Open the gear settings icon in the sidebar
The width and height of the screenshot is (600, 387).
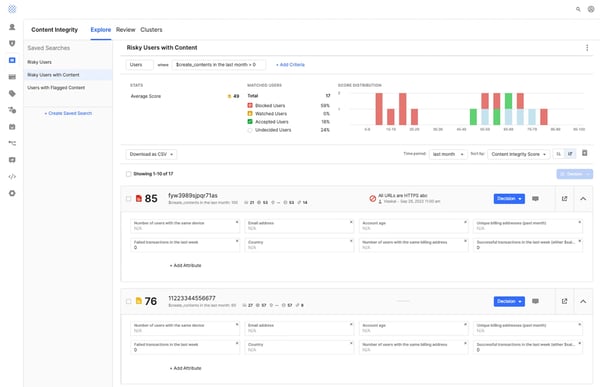tap(12, 193)
